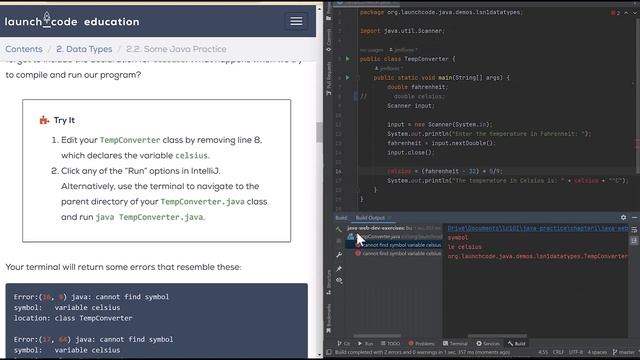Image resolution: width=640 pixels, height=360 pixels.
Task: Jump to next highlighted error arrow
Action: pos(635,13)
